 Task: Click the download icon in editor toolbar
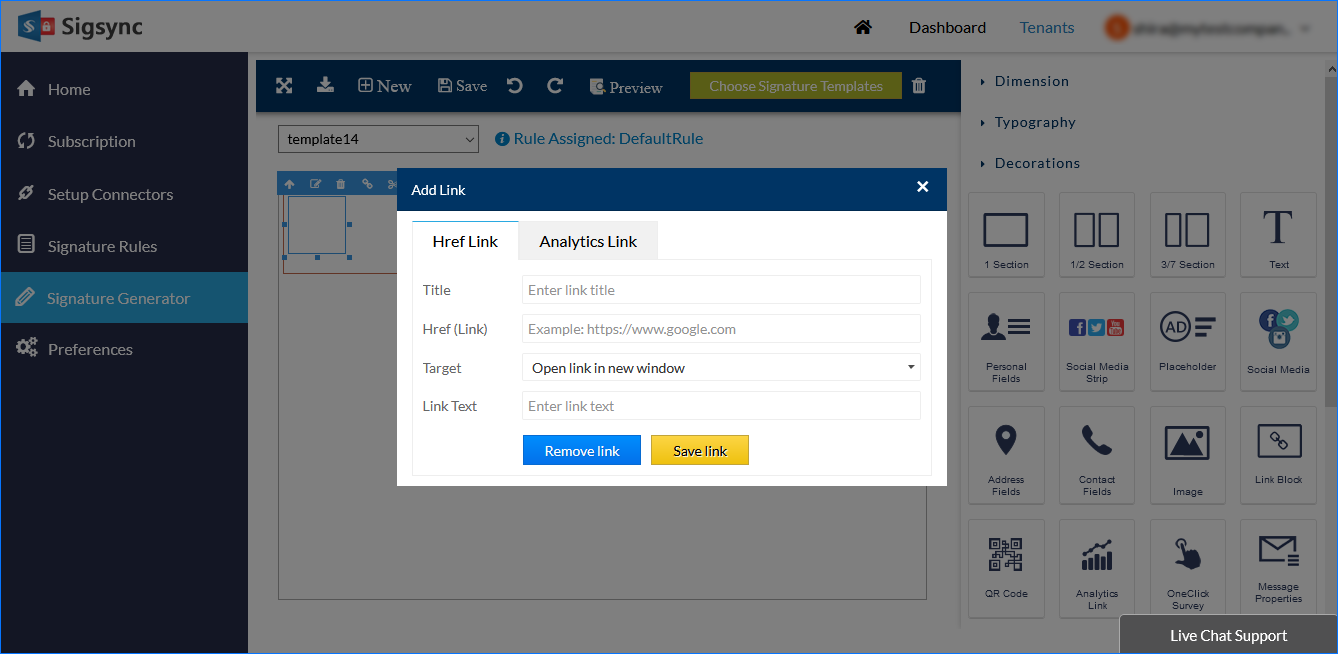[x=325, y=86]
